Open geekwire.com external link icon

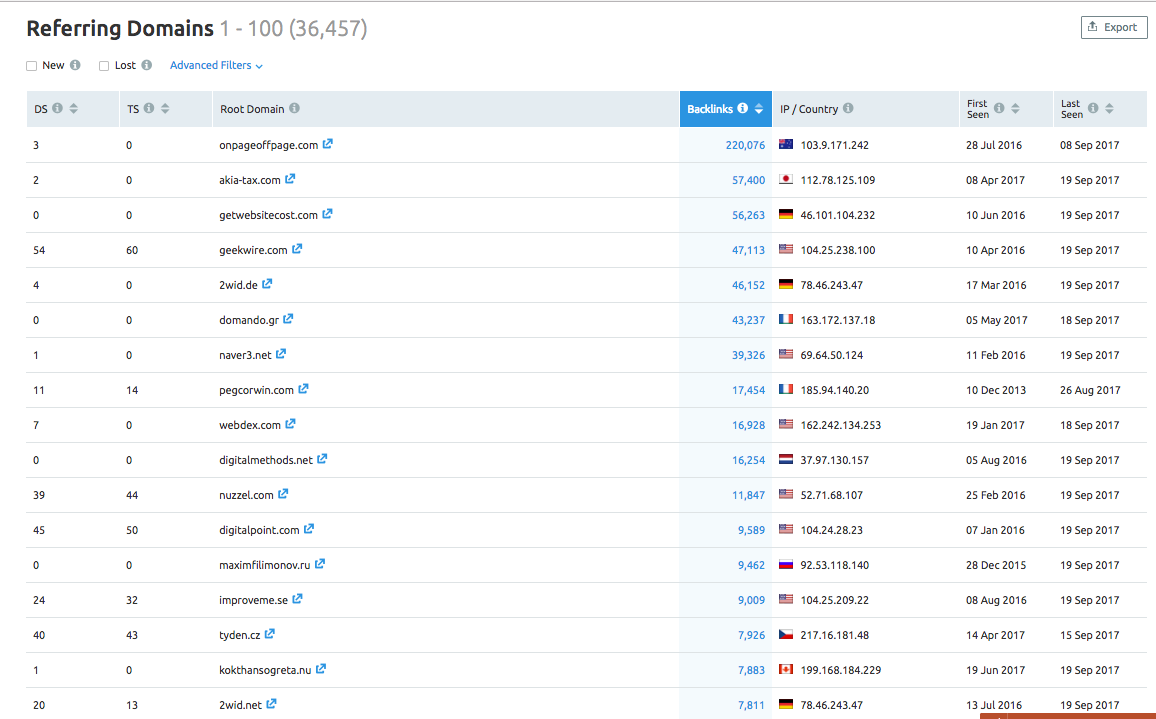pyautogui.click(x=297, y=249)
